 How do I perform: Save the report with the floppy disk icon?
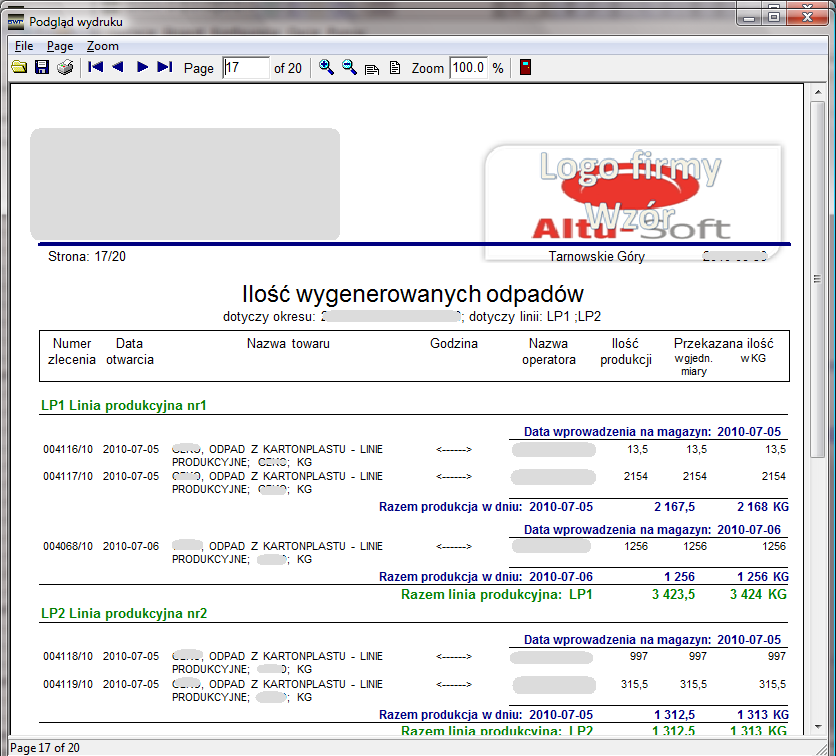[42, 68]
